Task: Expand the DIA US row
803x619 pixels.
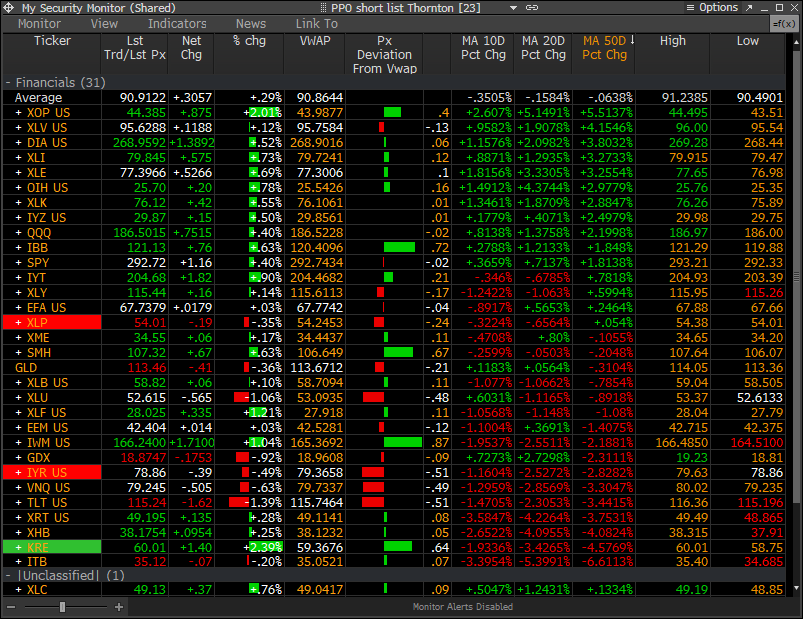Action: click(x=18, y=143)
